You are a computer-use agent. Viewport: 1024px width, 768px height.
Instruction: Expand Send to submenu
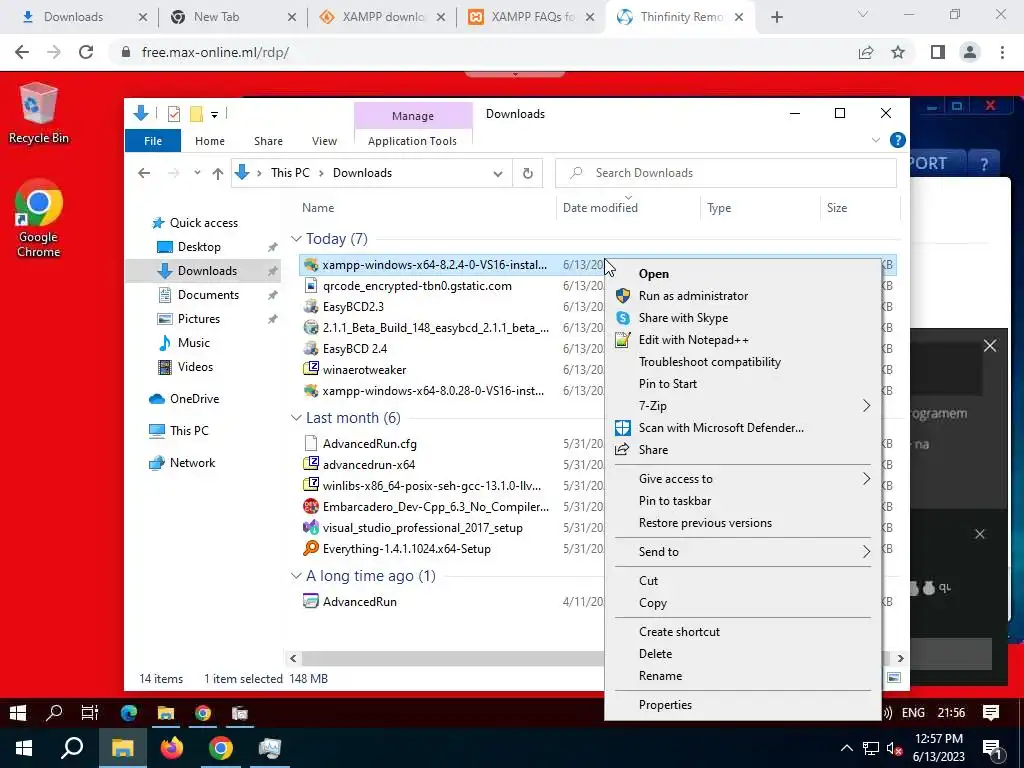866,552
